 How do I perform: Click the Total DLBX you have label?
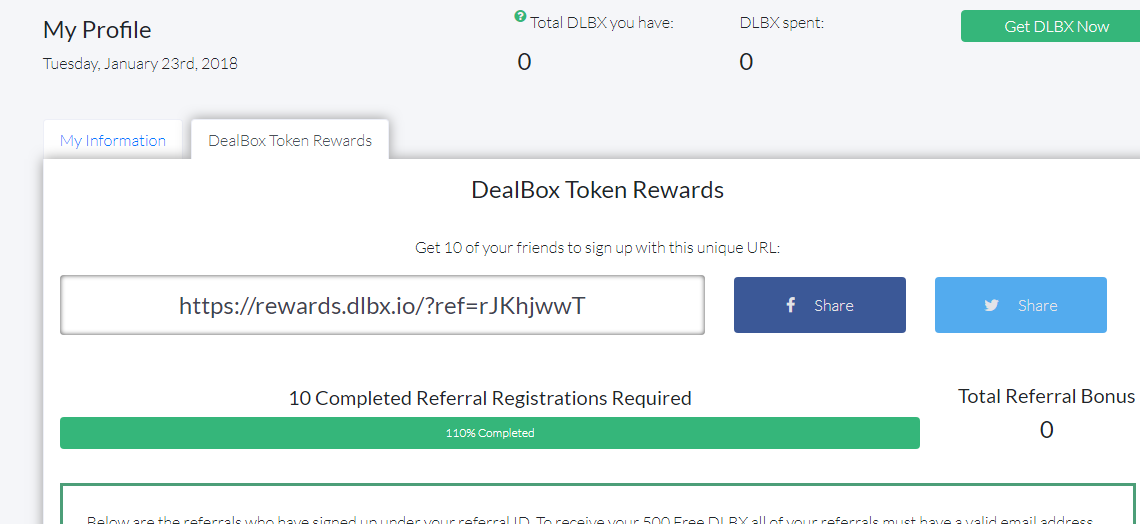click(602, 23)
